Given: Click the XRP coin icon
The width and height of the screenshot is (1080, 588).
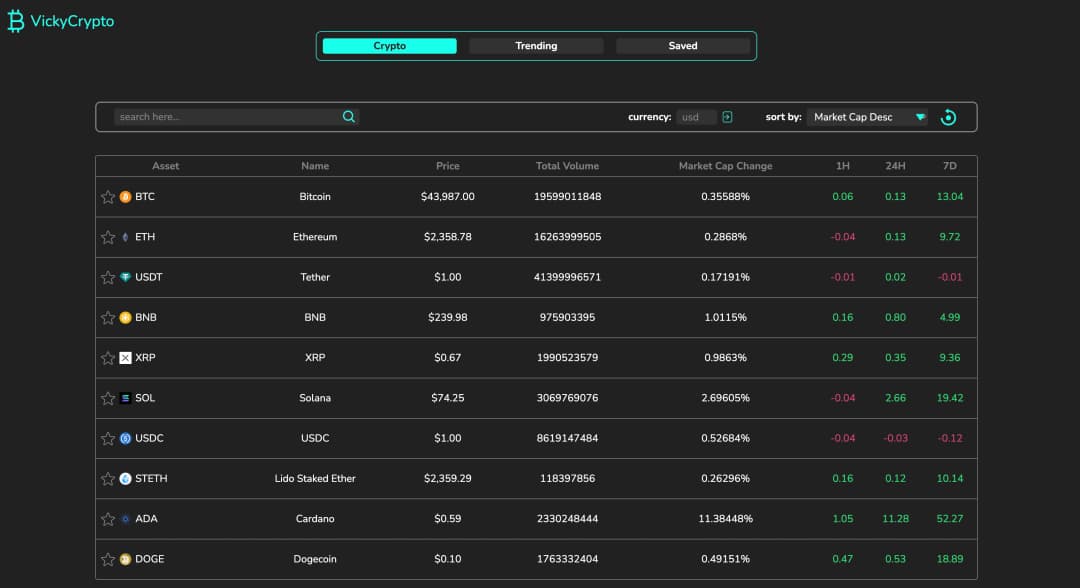Looking at the screenshot, I should 125,358.
